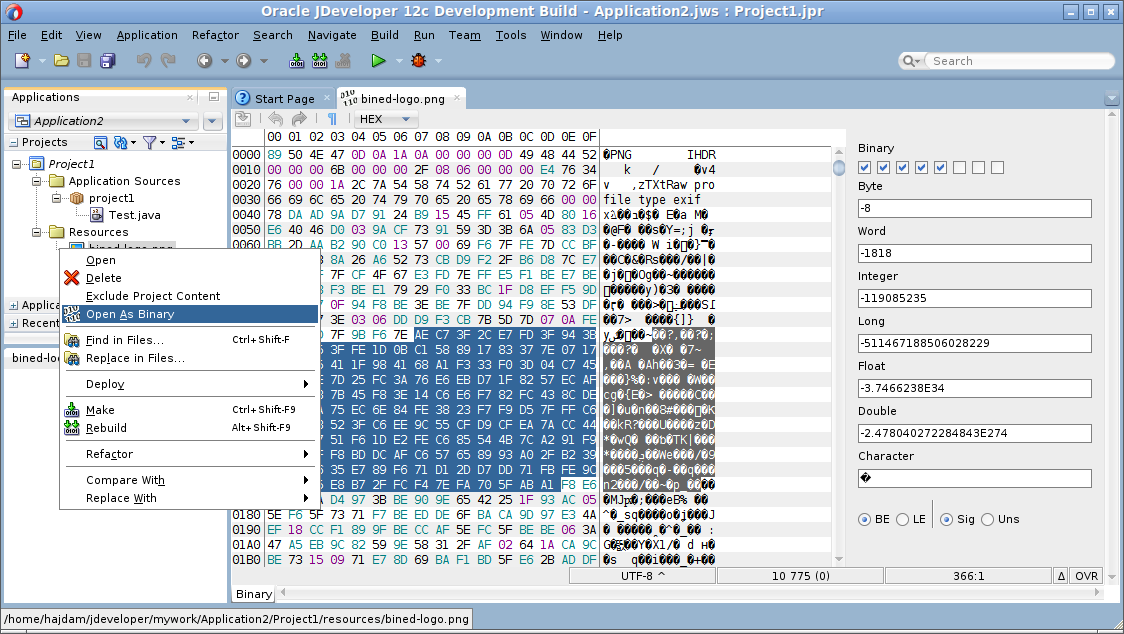
Task: Select the Sig signed radio button
Action: click(946, 519)
